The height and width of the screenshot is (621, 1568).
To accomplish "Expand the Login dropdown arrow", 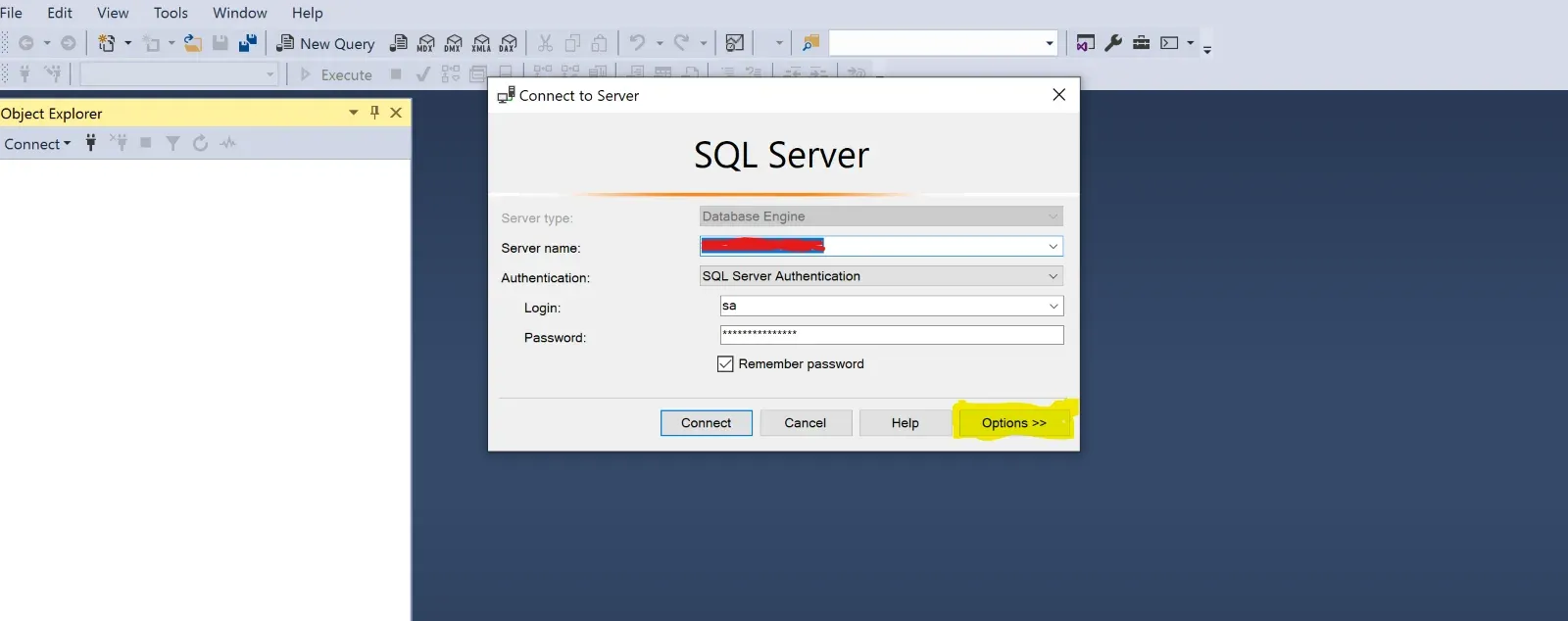I will [x=1053, y=306].
